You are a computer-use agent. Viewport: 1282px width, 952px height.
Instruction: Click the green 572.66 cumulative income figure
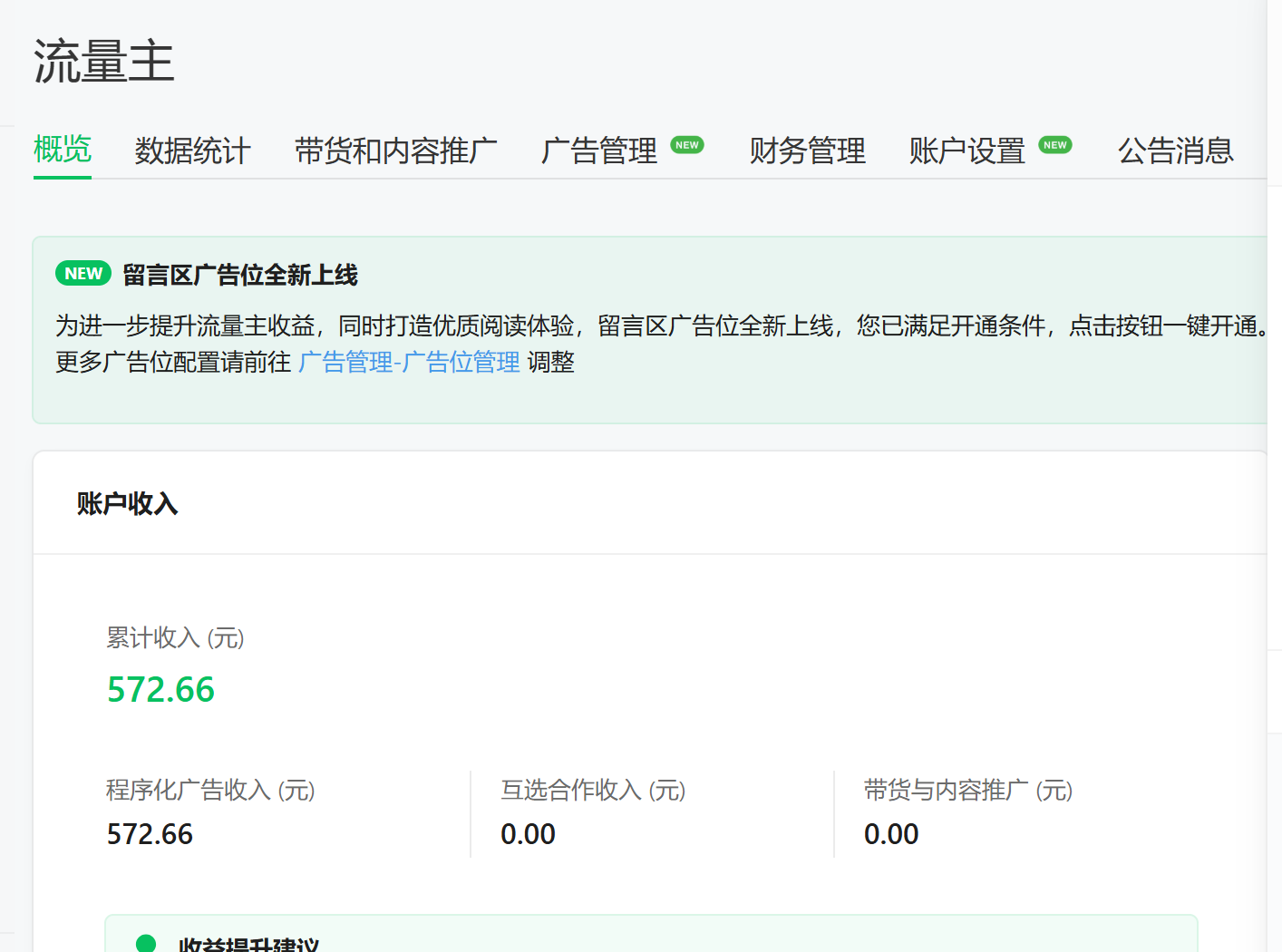click(160, 690)
